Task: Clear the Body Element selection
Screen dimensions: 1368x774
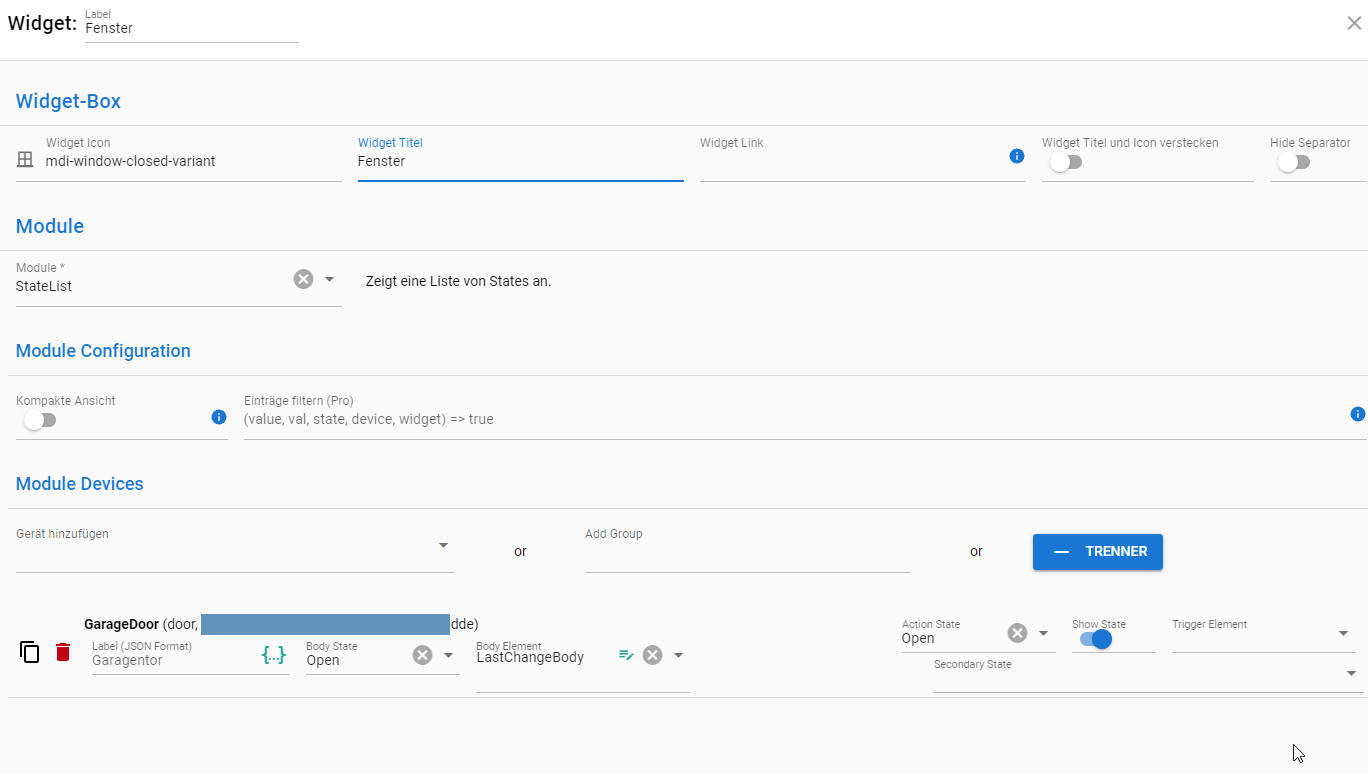Action: 652,655
